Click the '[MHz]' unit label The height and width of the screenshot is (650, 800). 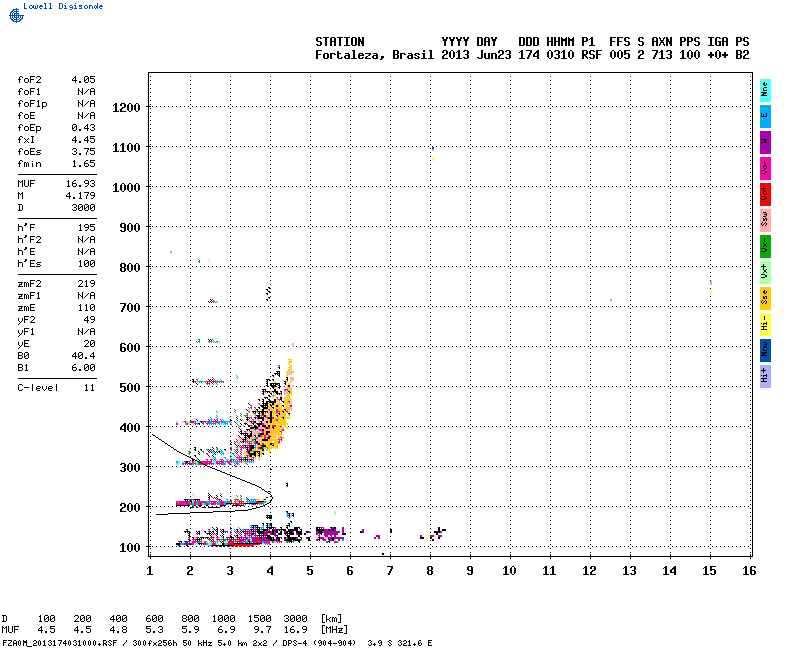(x=334, y=630)
